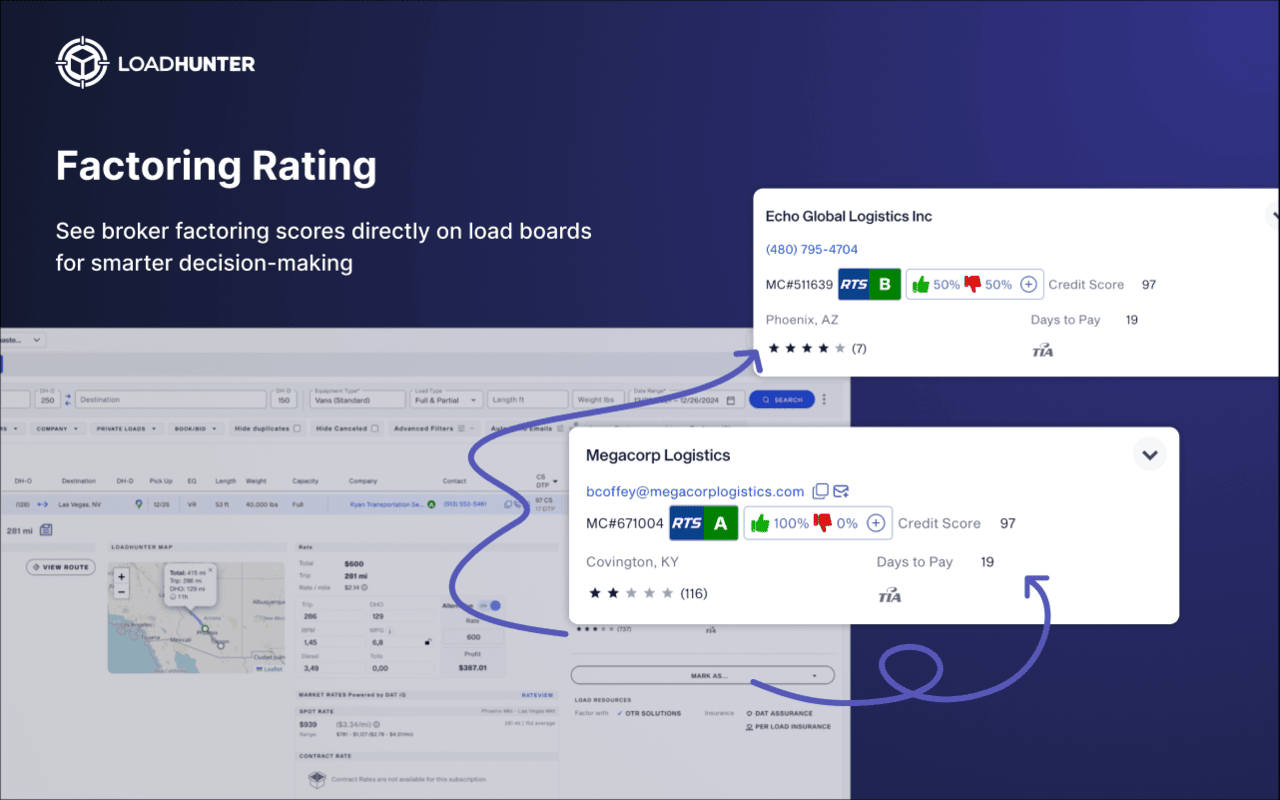Click the View Route button
Viewport: 1280px width, 800px height.
click(60, 567)
